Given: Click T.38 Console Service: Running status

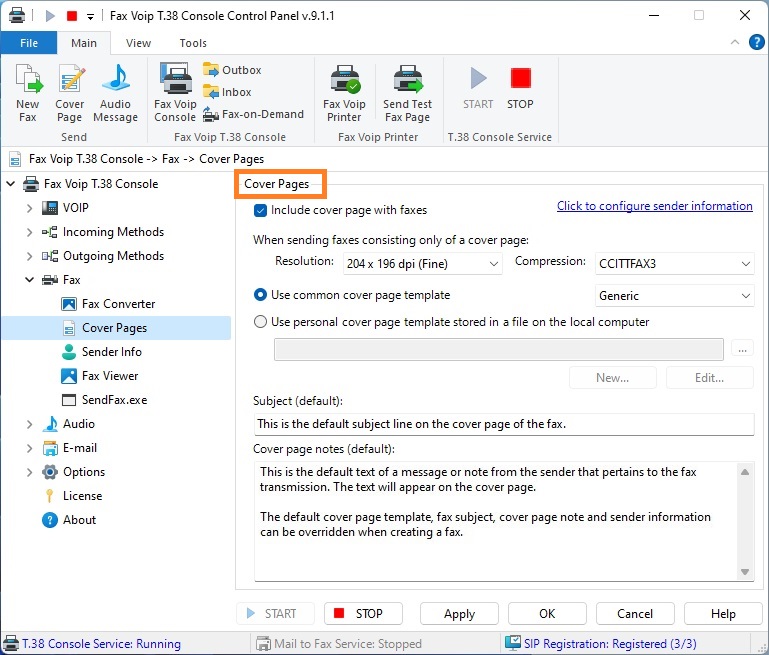Looking at the screenshot, I should click(x=92, y=643).
